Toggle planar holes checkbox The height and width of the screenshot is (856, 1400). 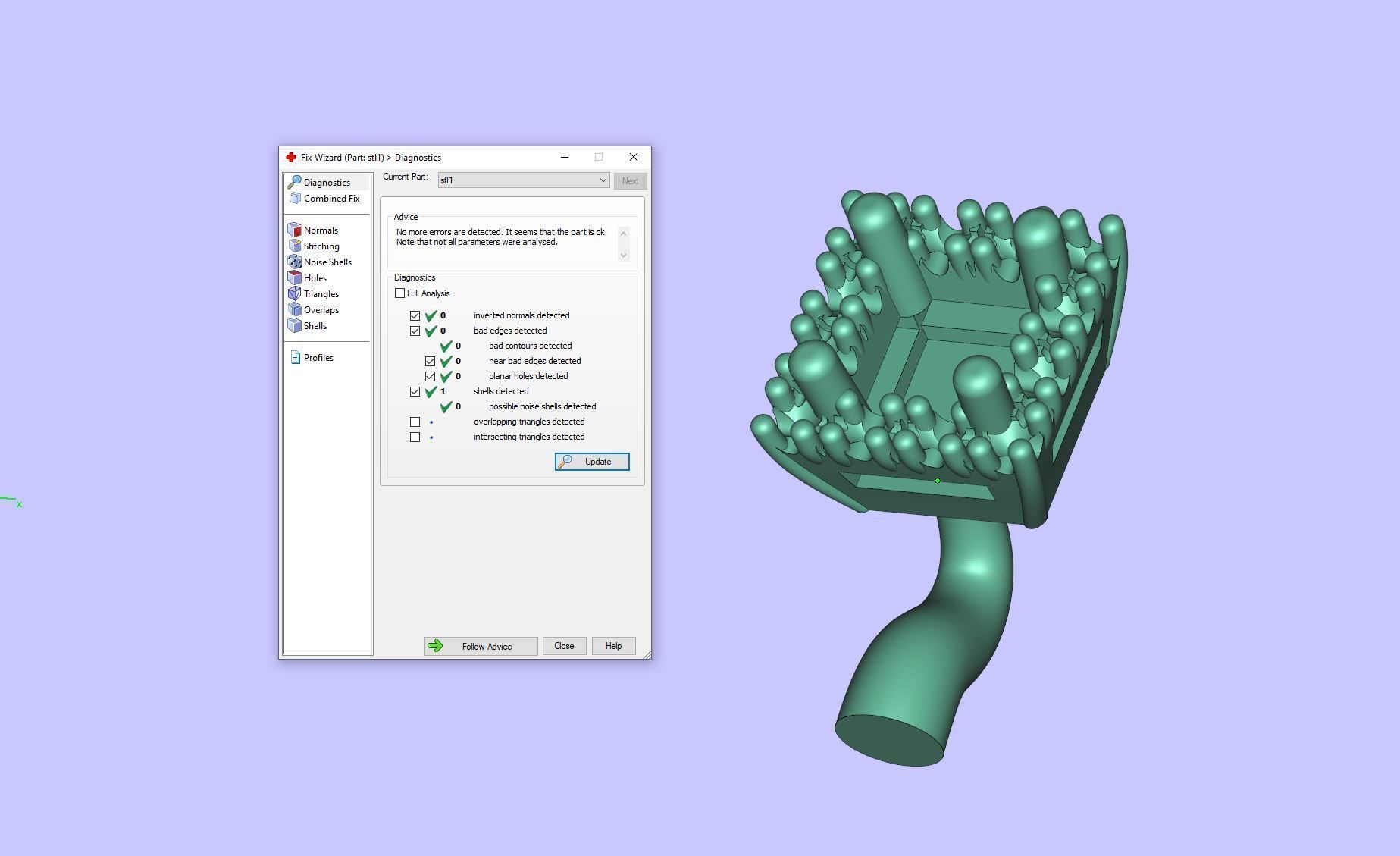pos(430,376)
